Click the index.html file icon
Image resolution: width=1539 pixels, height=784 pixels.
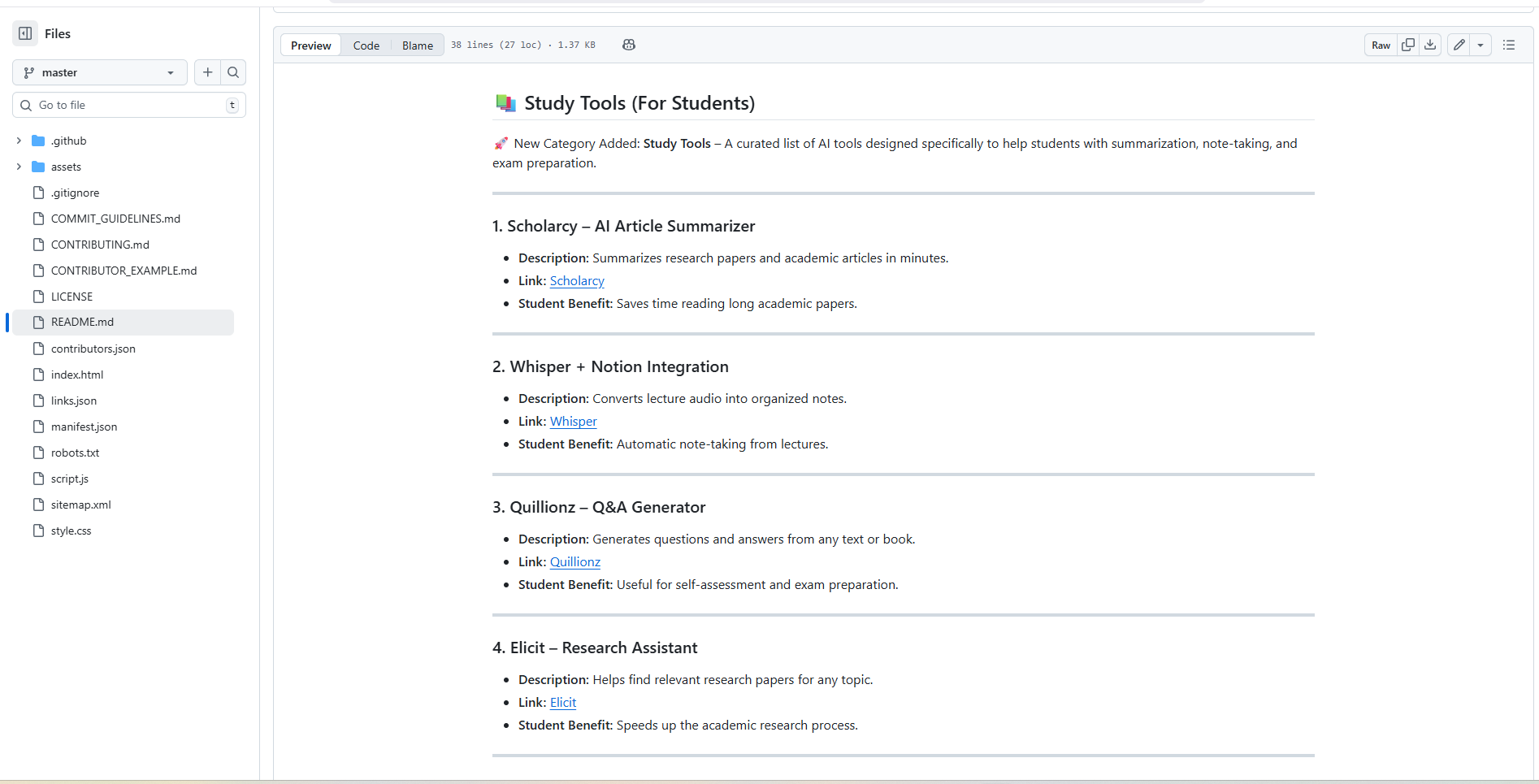(38, 375)
